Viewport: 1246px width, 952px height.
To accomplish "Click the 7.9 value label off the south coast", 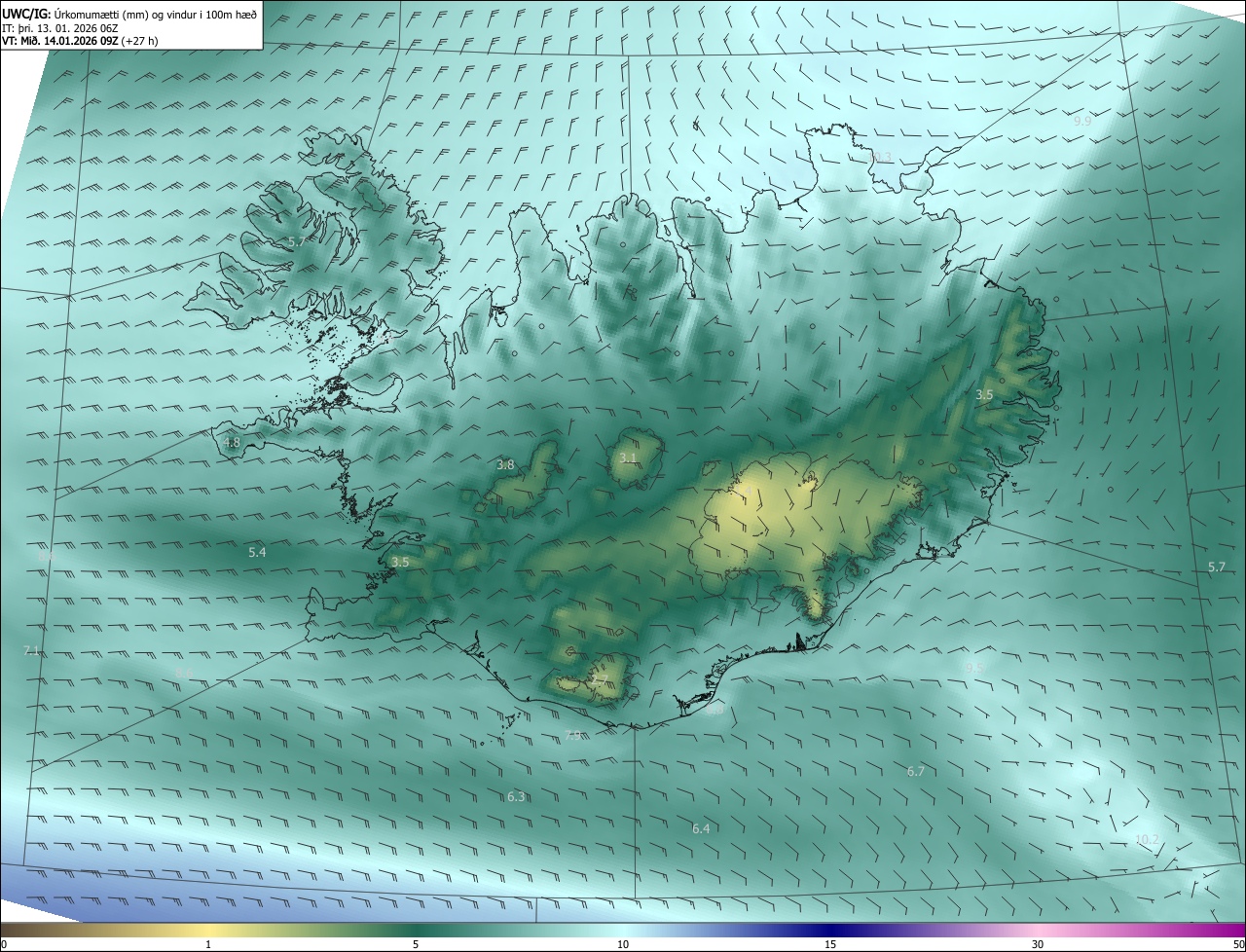I will pos(573,735).
